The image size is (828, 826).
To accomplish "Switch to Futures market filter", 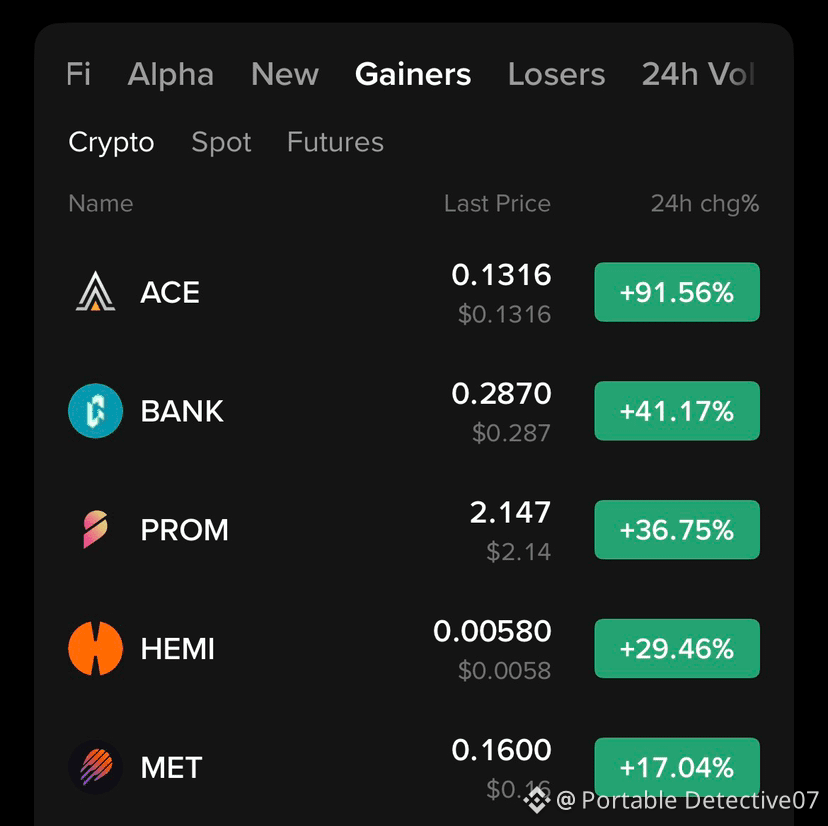I will (x=335, y=142).
